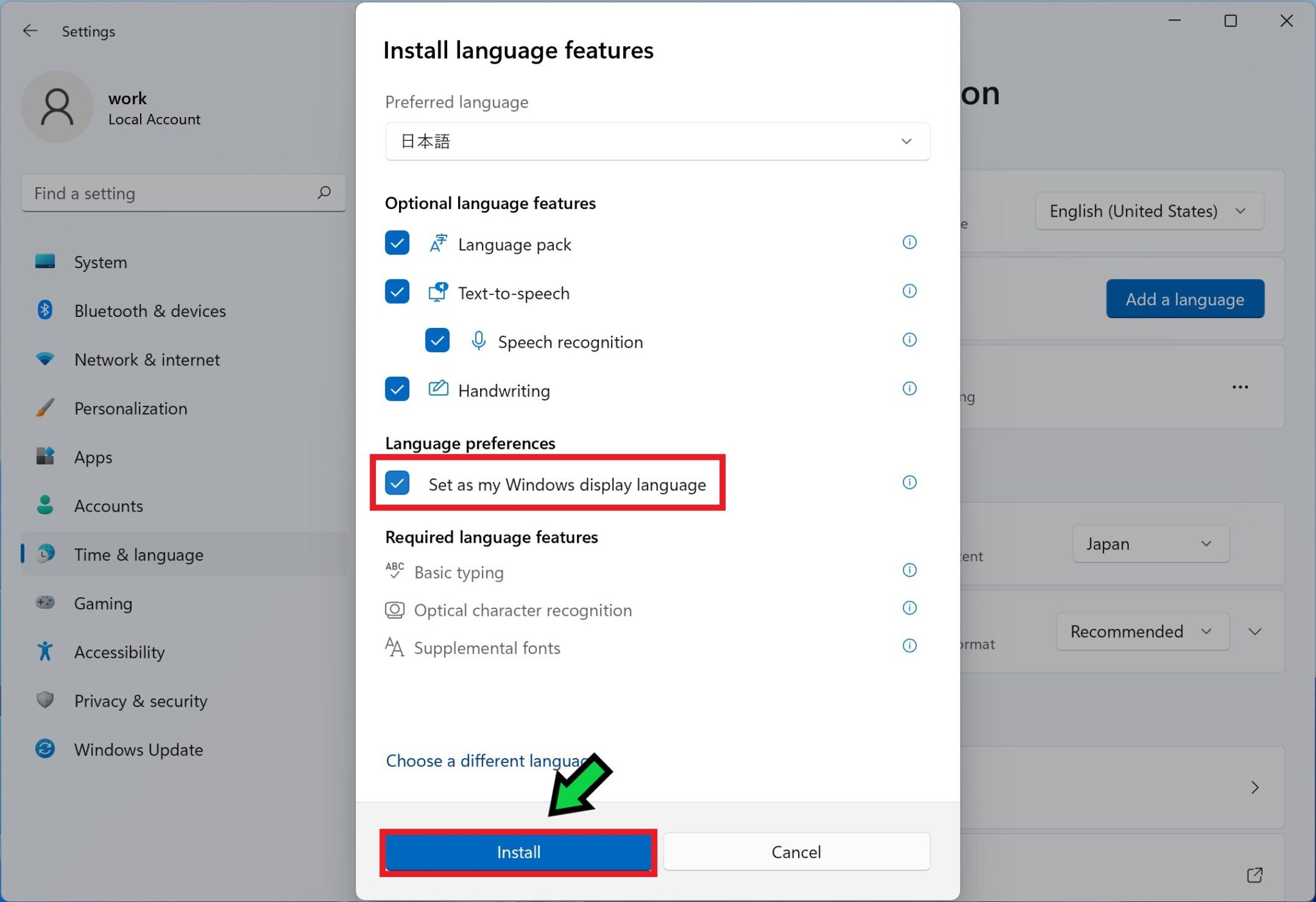Viewport: 1316px width, 902px height.
Task: Show info for Supplemental fonts
Action: coord(909,645)
